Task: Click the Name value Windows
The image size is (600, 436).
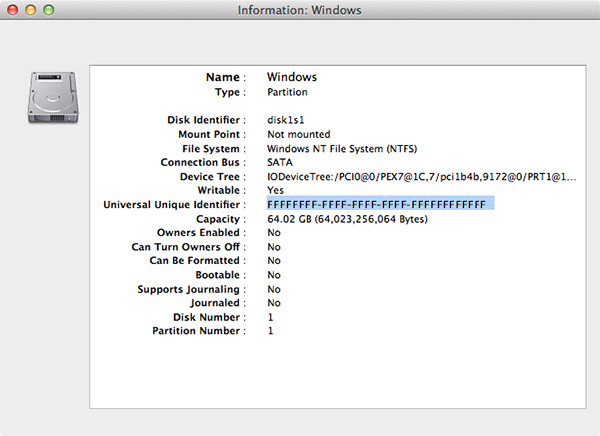Action: [292, 77]
